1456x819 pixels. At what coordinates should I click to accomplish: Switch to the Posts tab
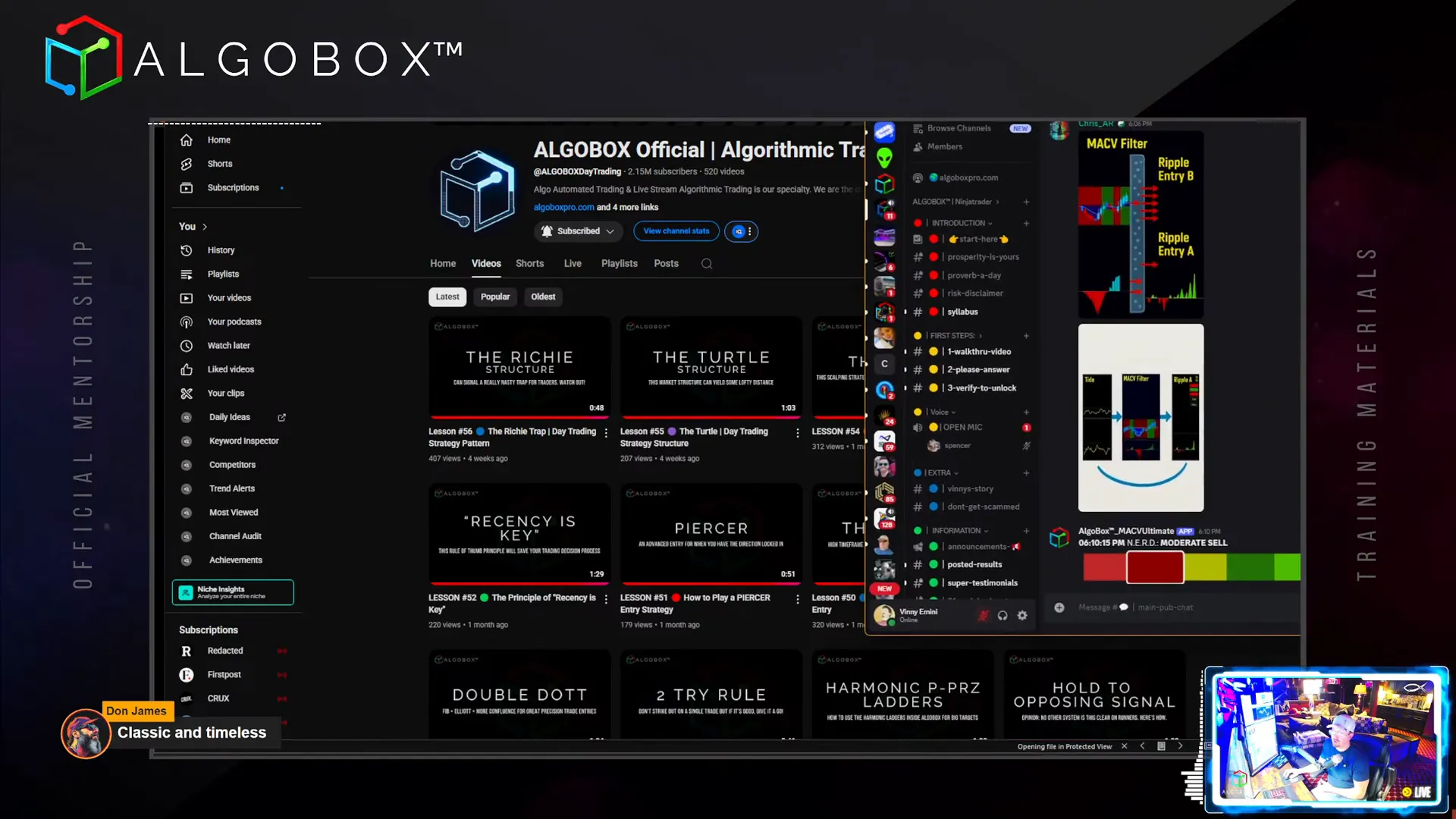point(666,264)
